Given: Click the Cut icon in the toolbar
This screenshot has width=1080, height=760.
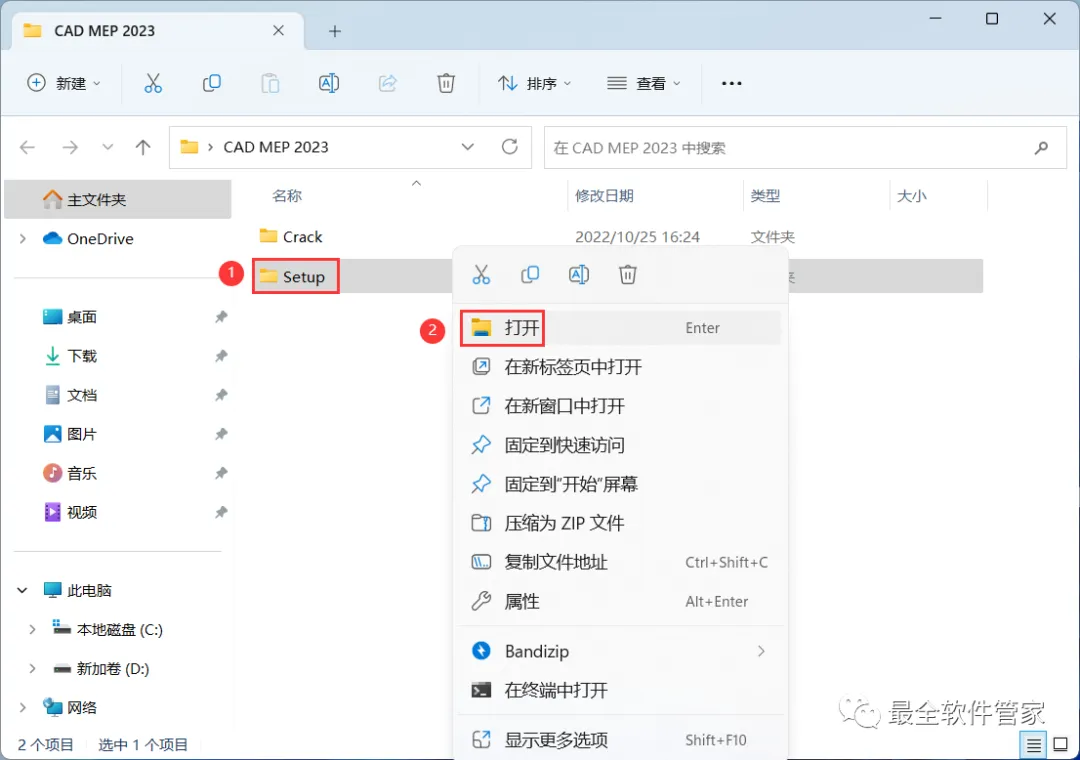Looking at the screenshot, I should (x=153, y=83).
